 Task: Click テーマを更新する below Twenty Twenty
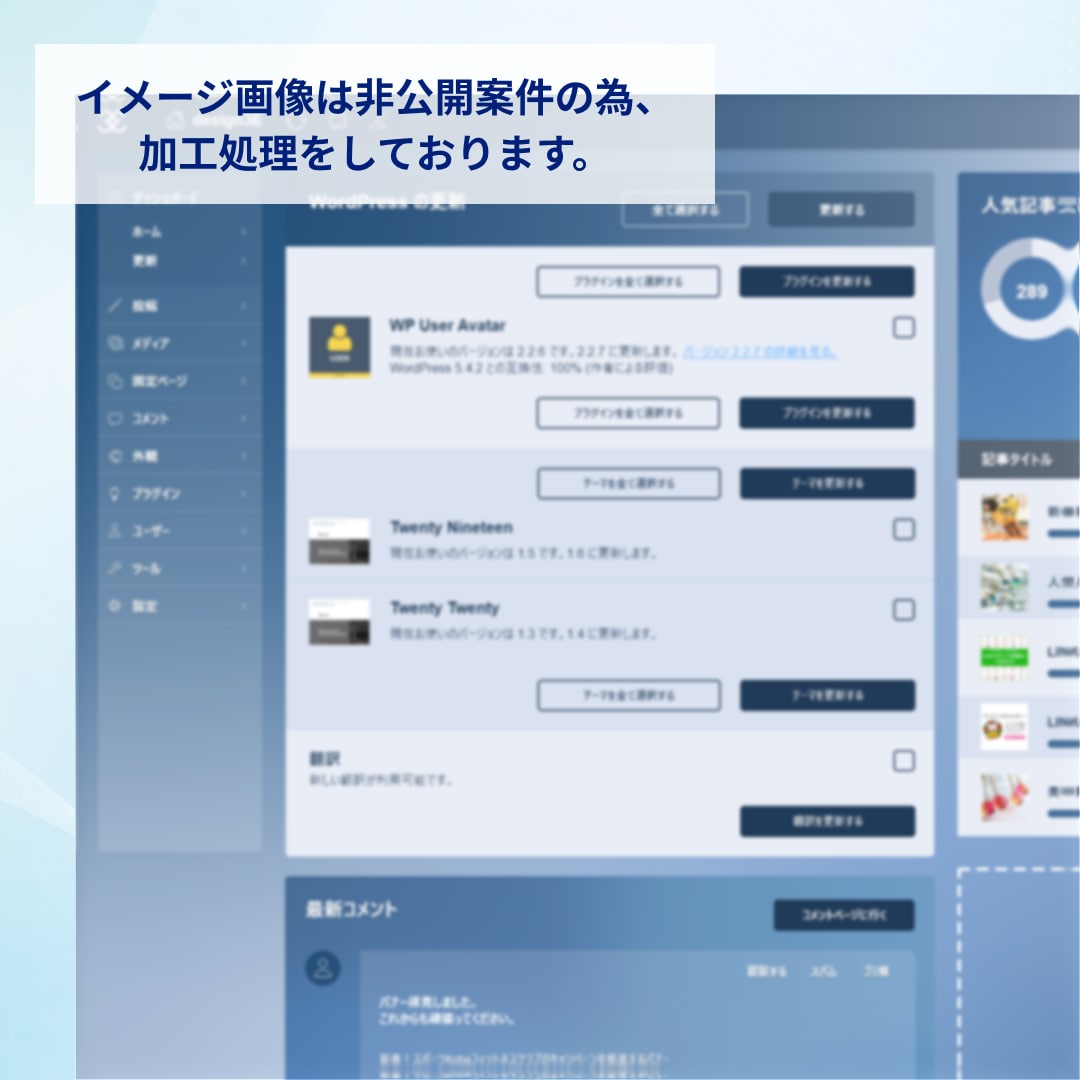pos(827,696)
